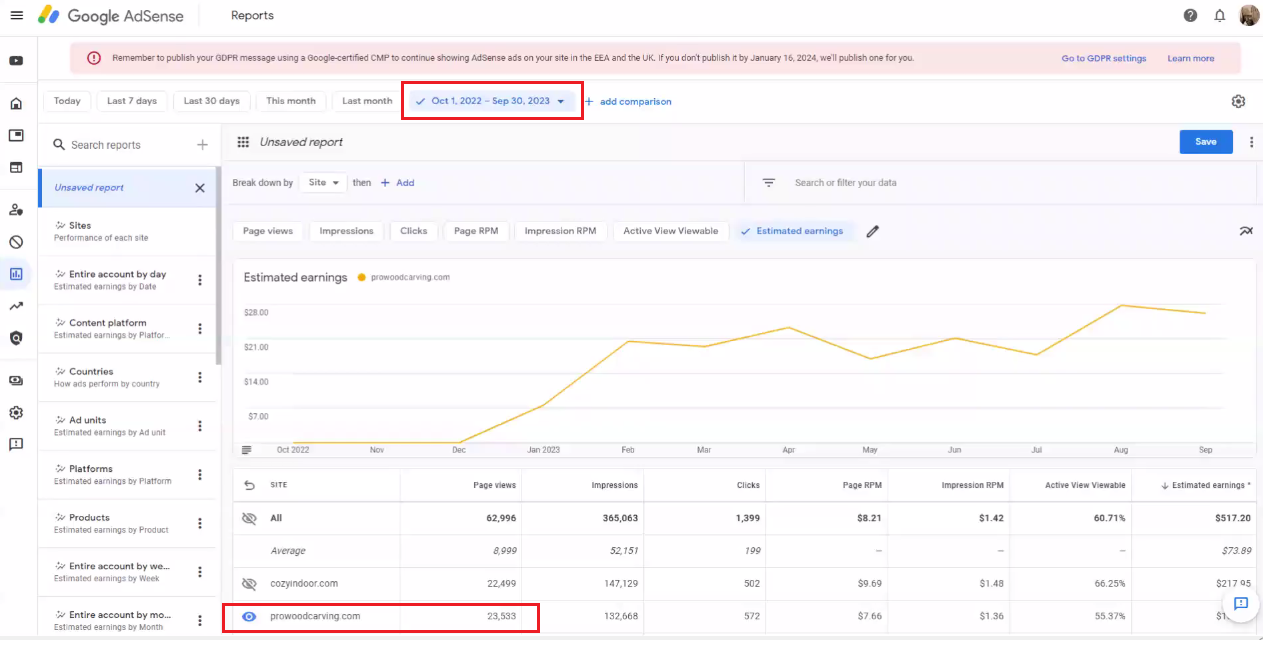
Task: Enable the Clicks metric chip
Action: (414, 231)
